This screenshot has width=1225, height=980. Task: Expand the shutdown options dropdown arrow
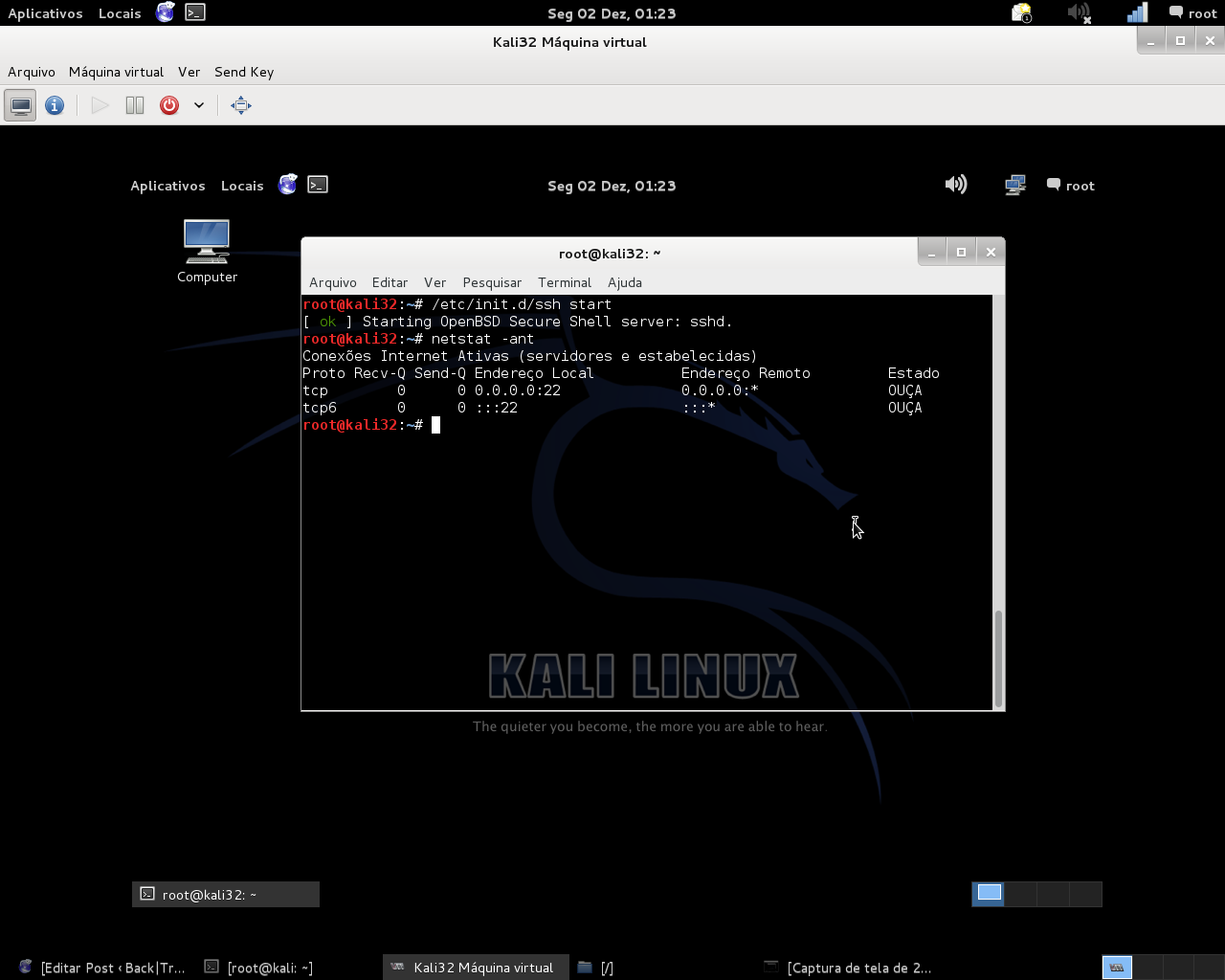pos(199,105)
